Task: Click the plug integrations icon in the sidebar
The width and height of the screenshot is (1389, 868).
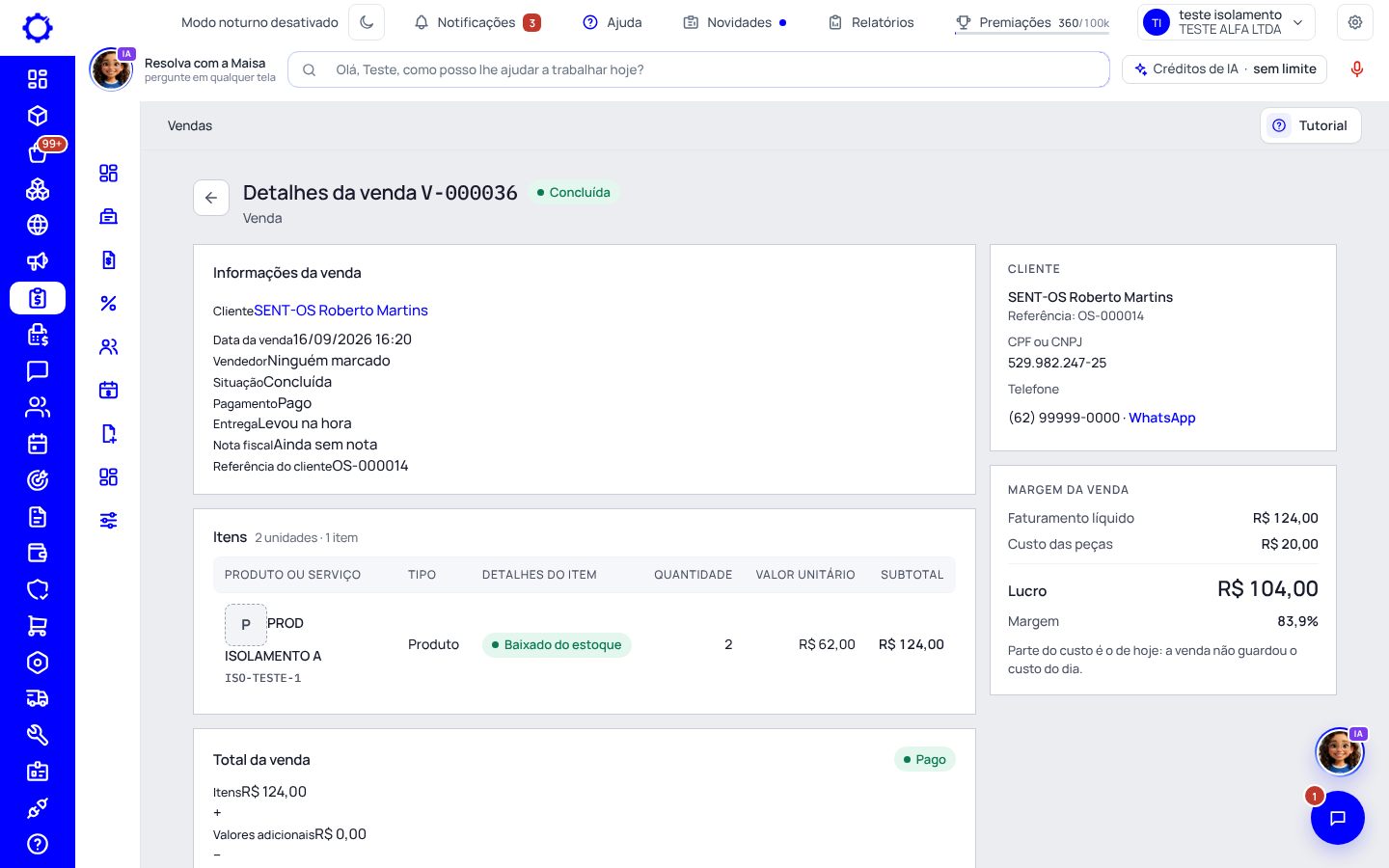Action: point(38,808)
